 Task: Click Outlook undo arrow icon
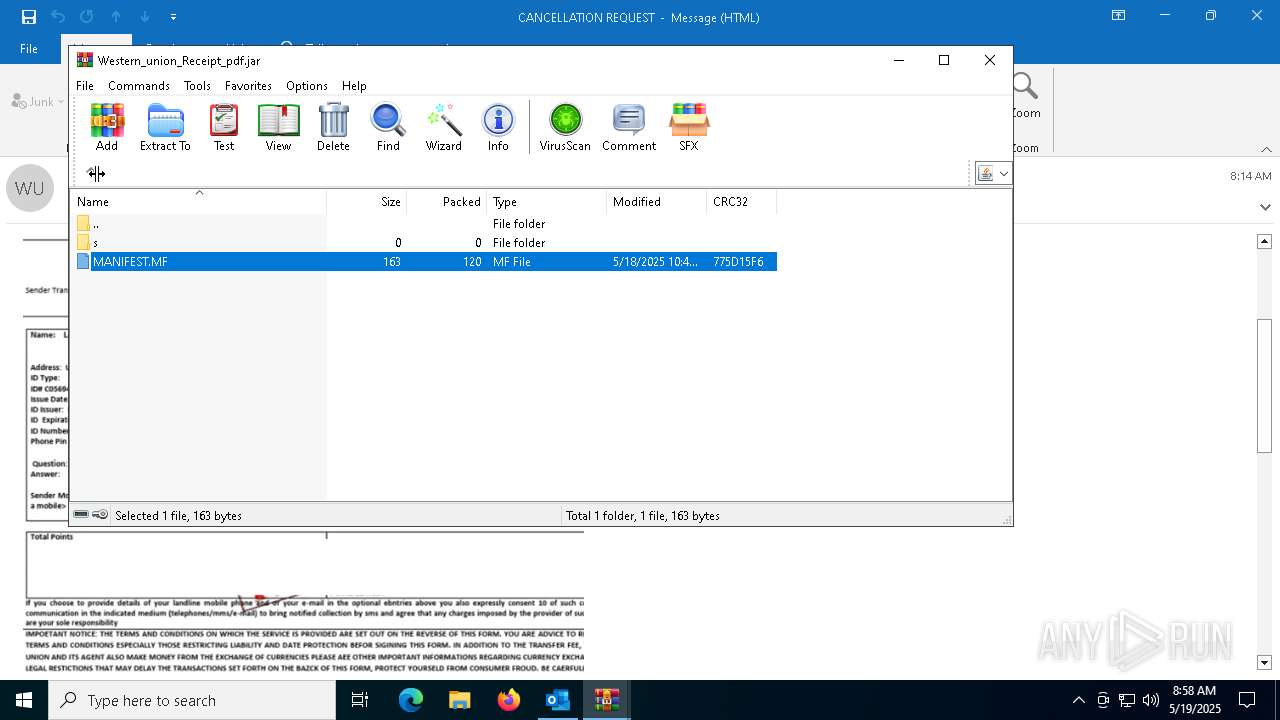[x=58, y=17]
